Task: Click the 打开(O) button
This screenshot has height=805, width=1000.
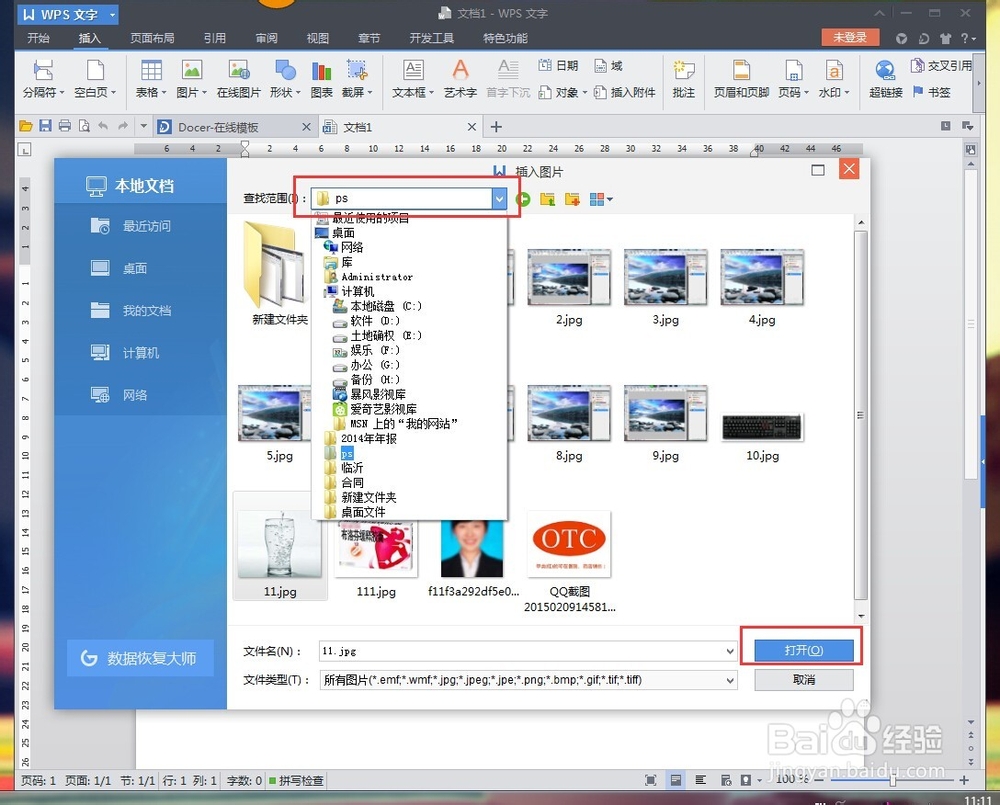Action: 802,649
